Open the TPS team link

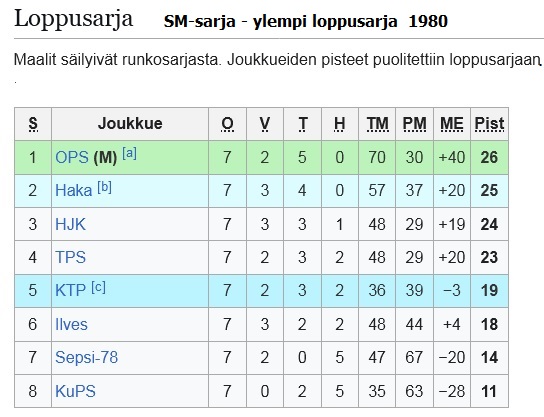click(x=70, y=257)
